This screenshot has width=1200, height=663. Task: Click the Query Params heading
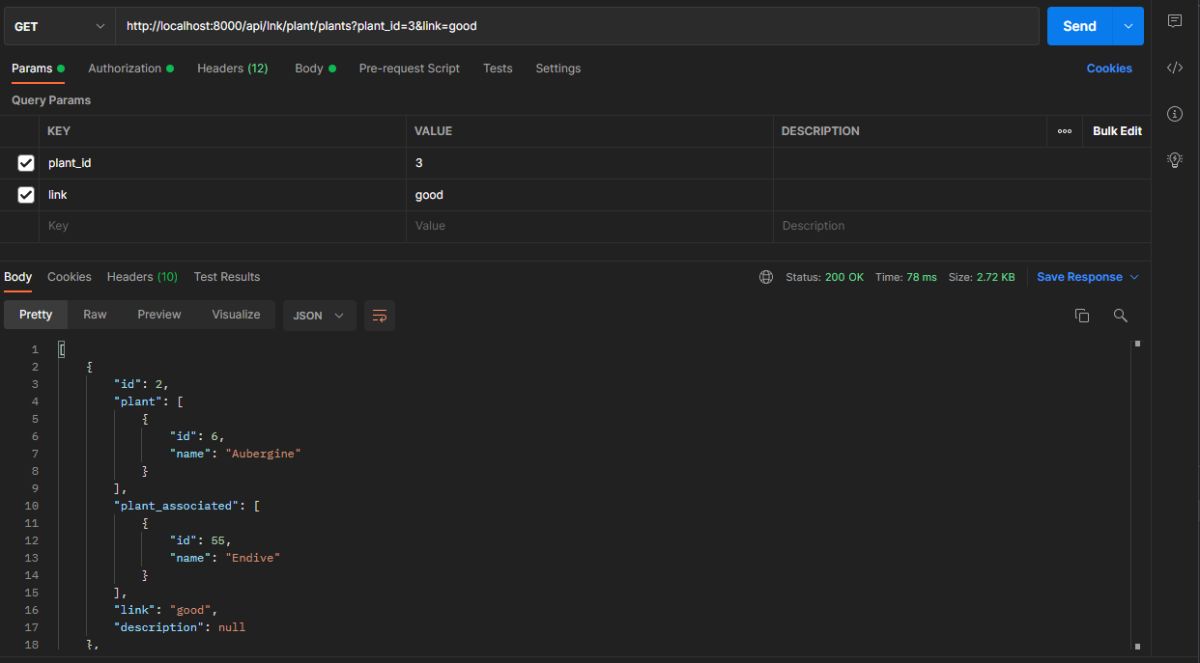coord(51,100)
